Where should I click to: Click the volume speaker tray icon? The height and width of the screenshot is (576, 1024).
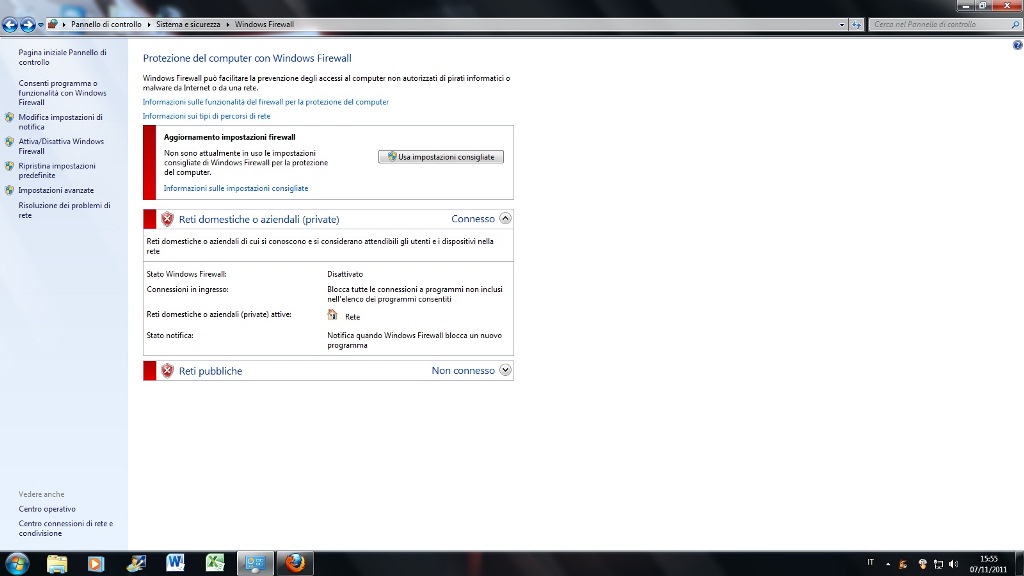click(x=953, y=564)
